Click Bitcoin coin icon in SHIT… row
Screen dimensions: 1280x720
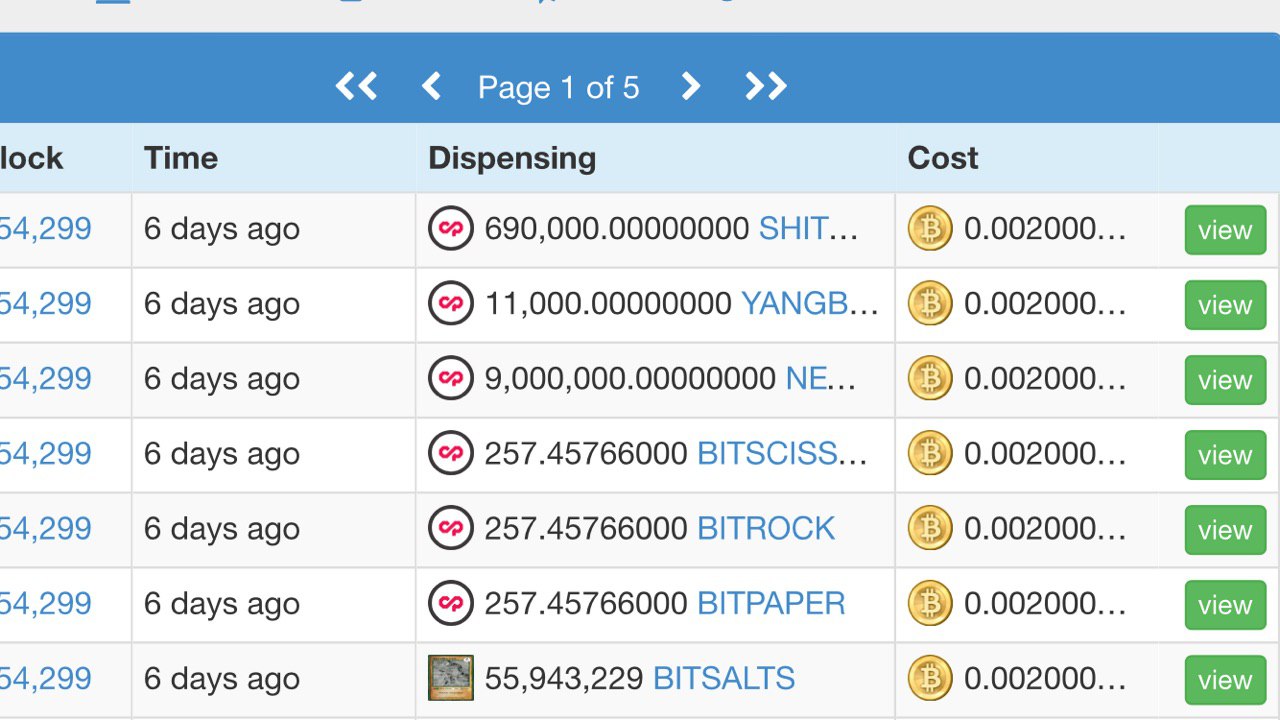coord(930,229)
